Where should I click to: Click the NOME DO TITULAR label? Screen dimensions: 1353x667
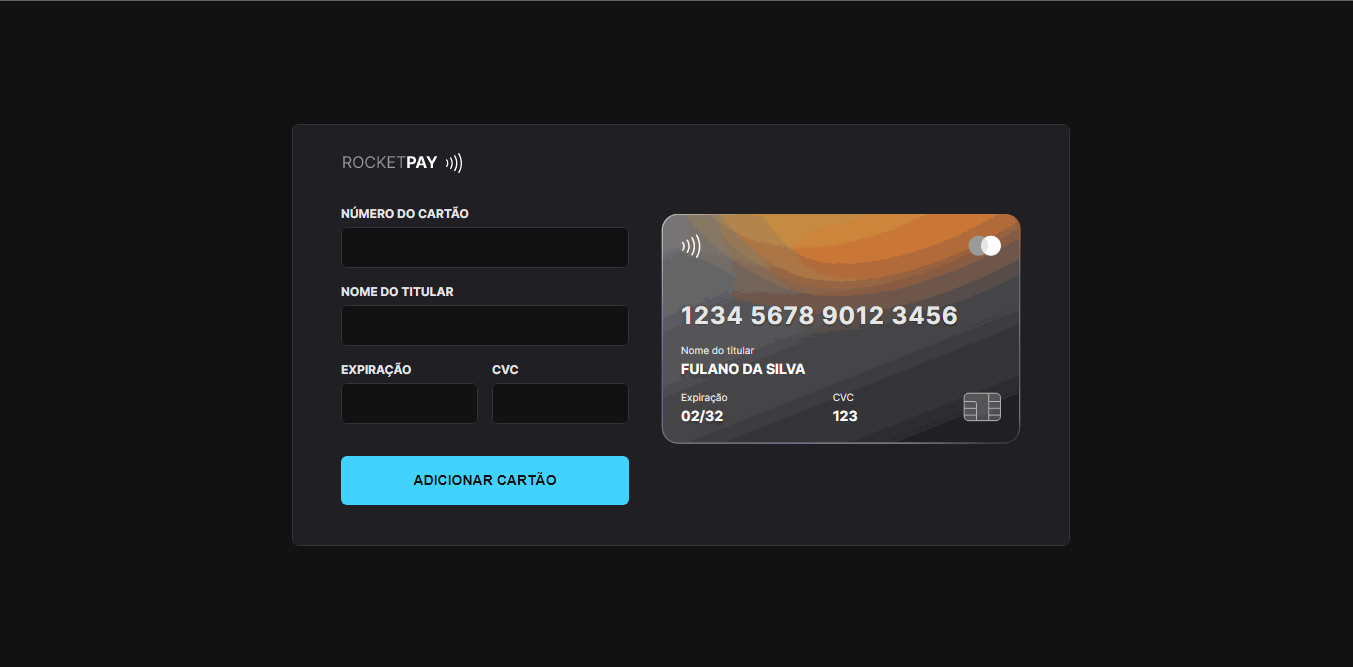[x=397, y=292]
